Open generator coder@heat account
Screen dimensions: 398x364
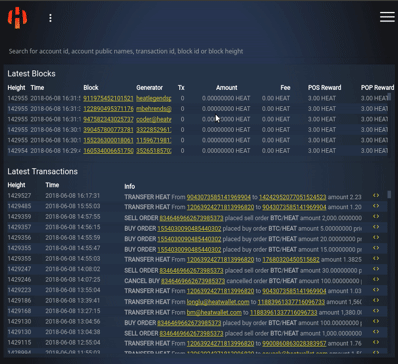pos(154,119)
